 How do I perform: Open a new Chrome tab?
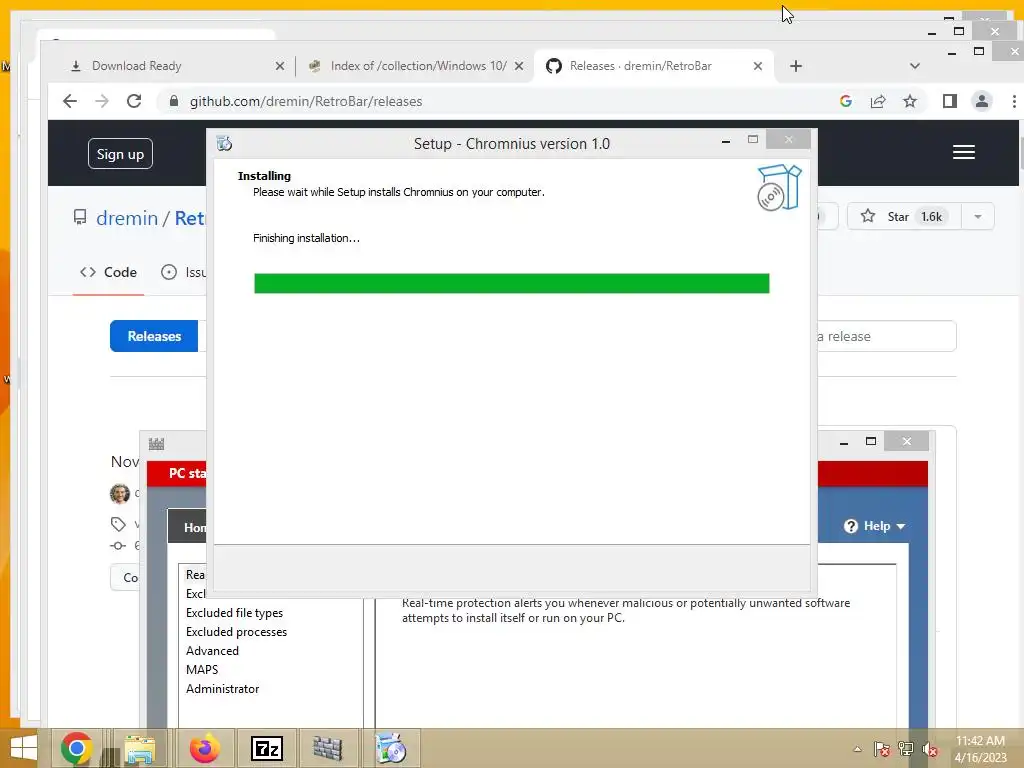[795, 66]
